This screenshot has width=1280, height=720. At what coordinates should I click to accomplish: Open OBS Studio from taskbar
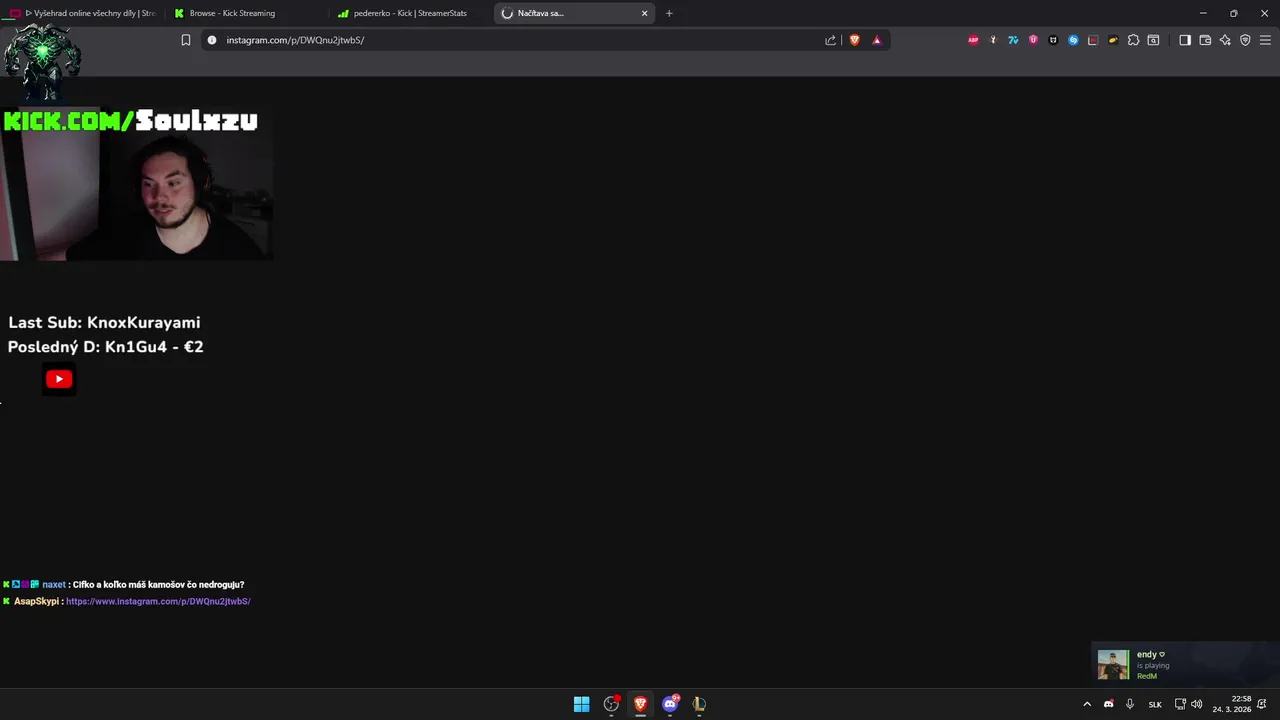coord(611,704)
